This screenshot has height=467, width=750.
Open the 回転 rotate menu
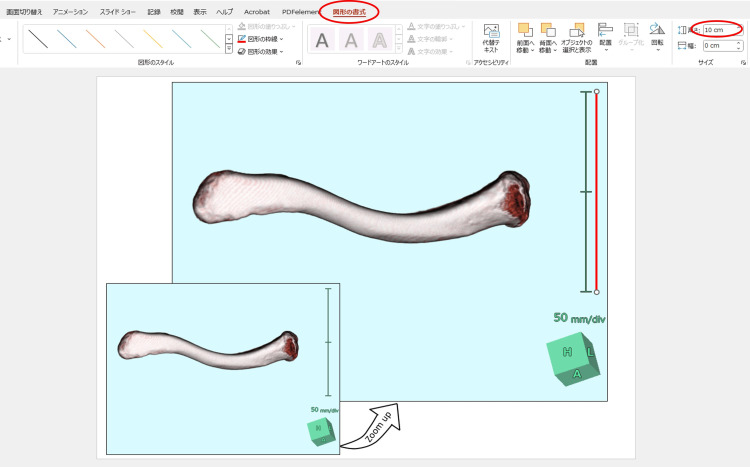[x=657, y=37]
